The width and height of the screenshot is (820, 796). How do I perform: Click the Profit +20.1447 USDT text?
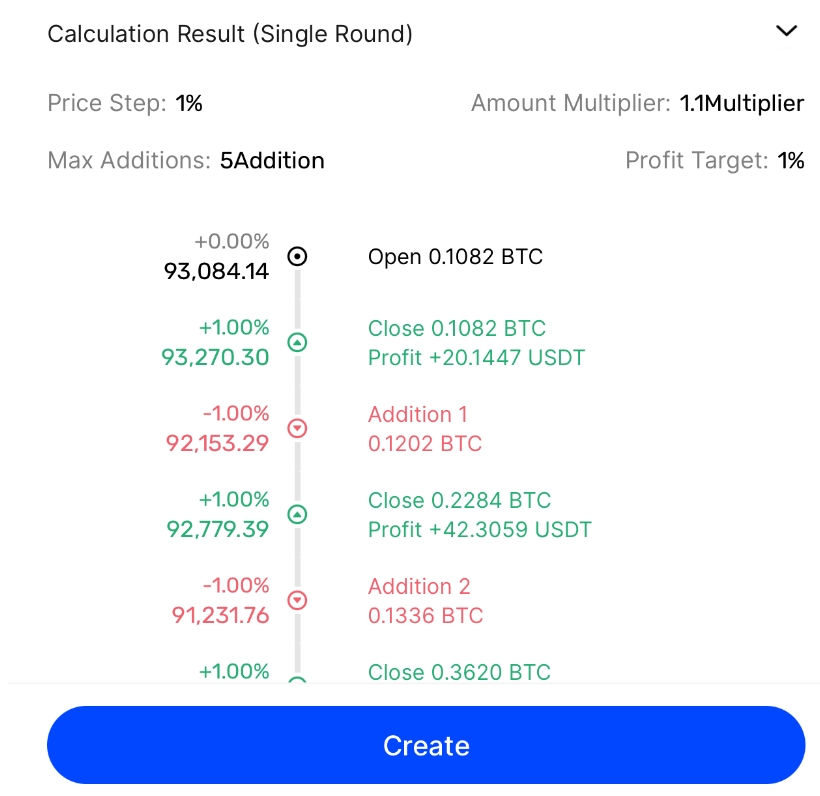coord(476,357)
